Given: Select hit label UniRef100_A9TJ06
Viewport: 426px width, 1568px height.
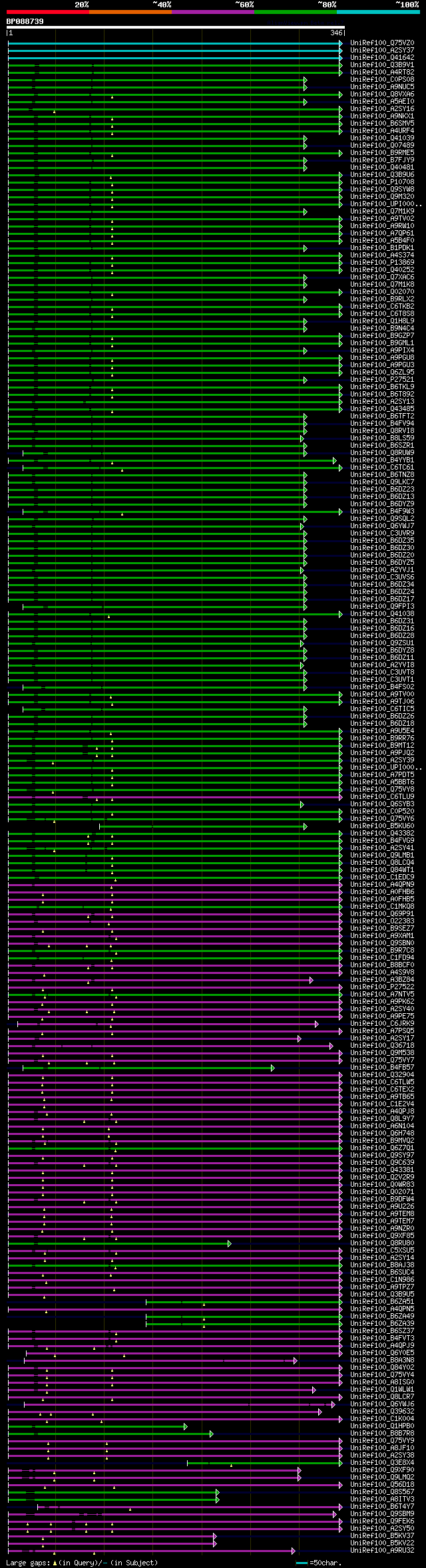Looking at the screenshot, I should click(382, 702).
